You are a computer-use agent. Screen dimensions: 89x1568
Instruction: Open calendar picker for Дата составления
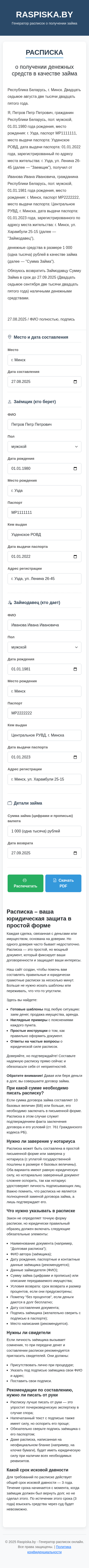coord(75,382)
